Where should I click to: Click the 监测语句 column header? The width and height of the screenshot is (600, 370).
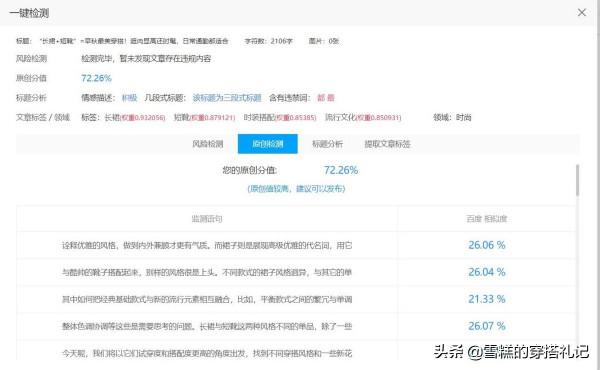[207, 219]
